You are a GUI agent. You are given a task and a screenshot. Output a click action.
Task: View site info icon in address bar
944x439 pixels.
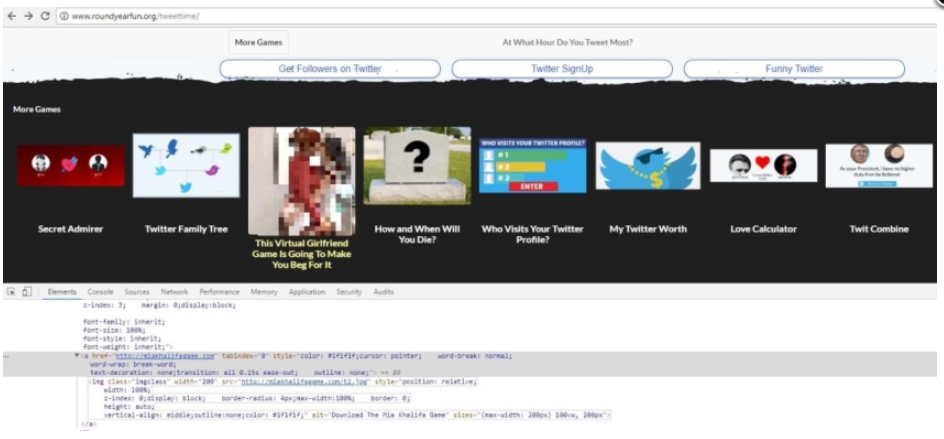64,17
